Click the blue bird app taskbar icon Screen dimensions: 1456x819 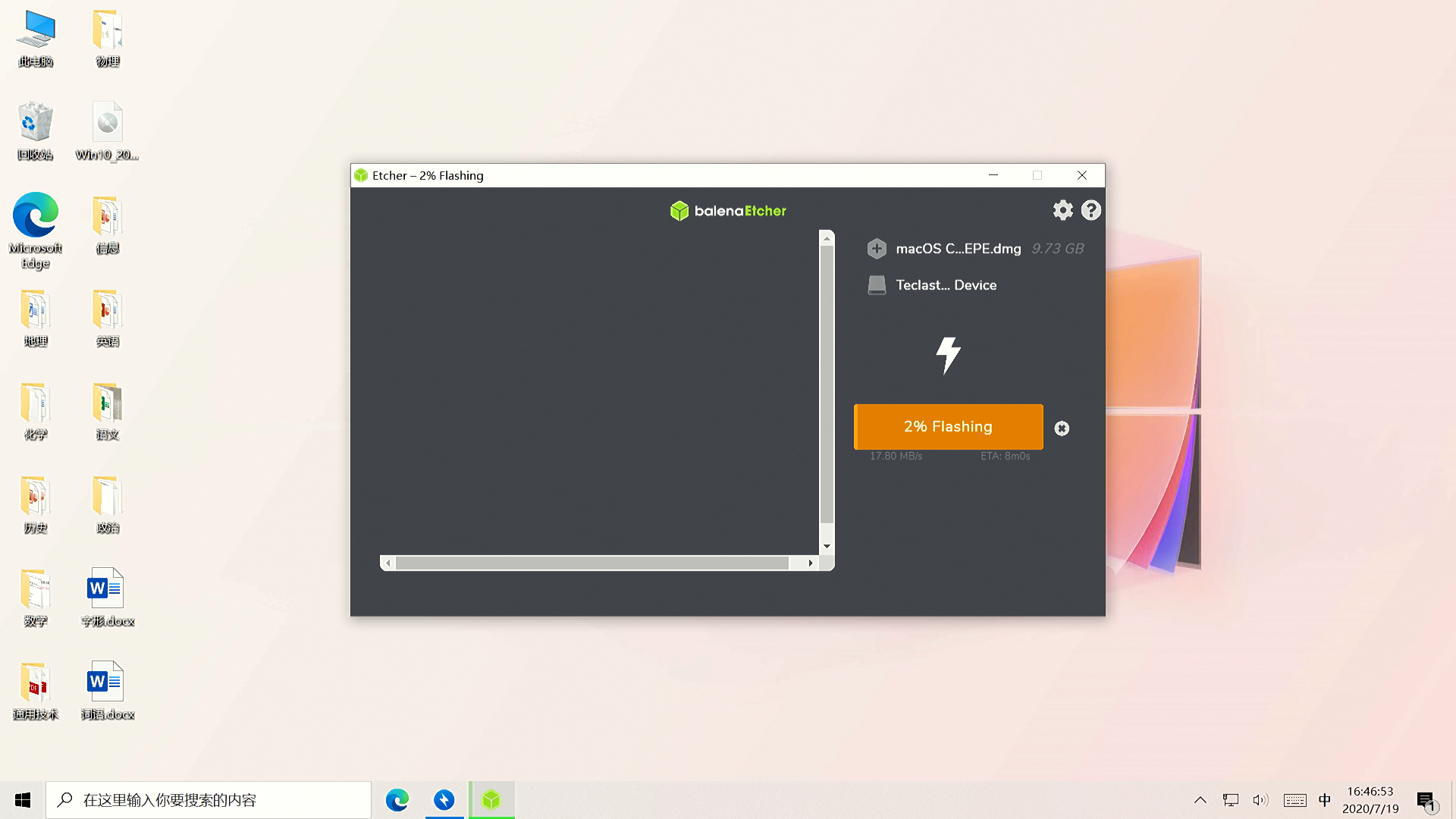pyautogui.click(x=444, y=800)
